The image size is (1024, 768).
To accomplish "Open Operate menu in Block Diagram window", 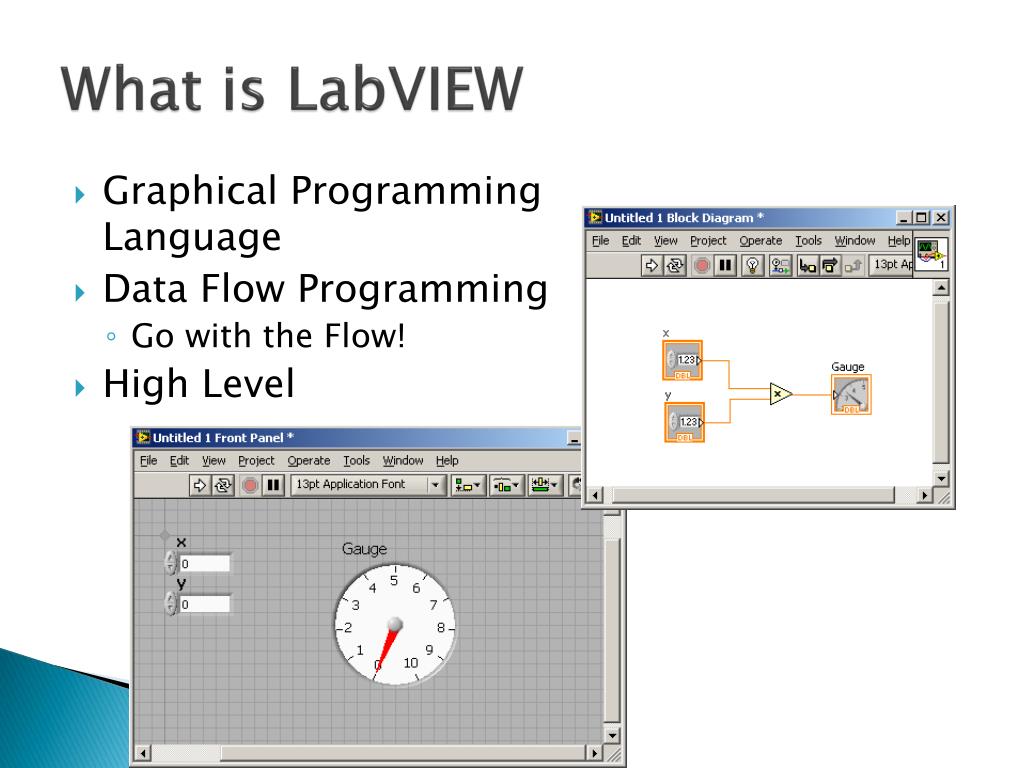I will tap(760, 240).
